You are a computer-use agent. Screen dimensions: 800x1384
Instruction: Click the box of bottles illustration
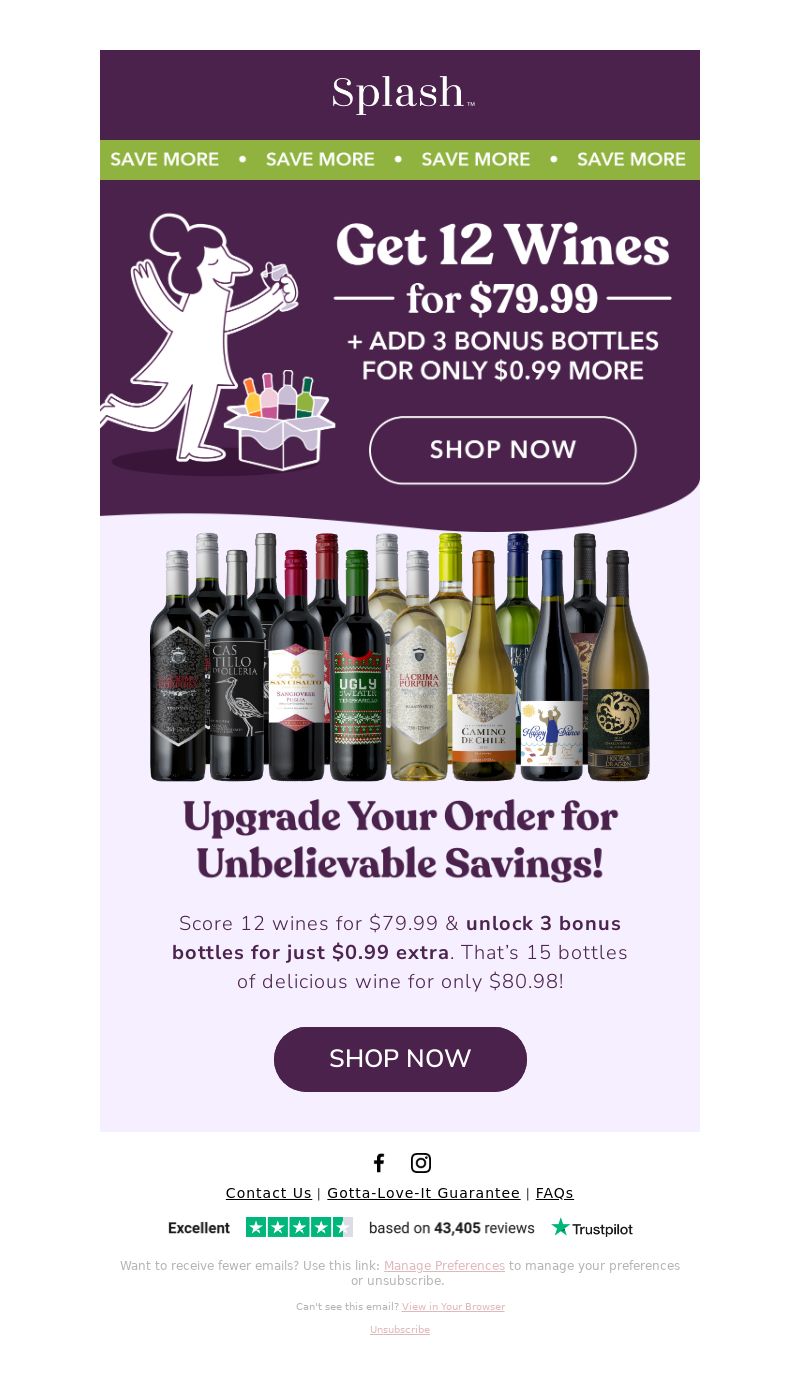click(280, 420)
